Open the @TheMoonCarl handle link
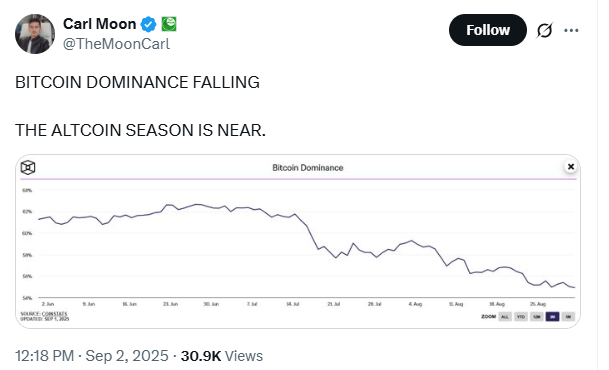 coord(117,44)
